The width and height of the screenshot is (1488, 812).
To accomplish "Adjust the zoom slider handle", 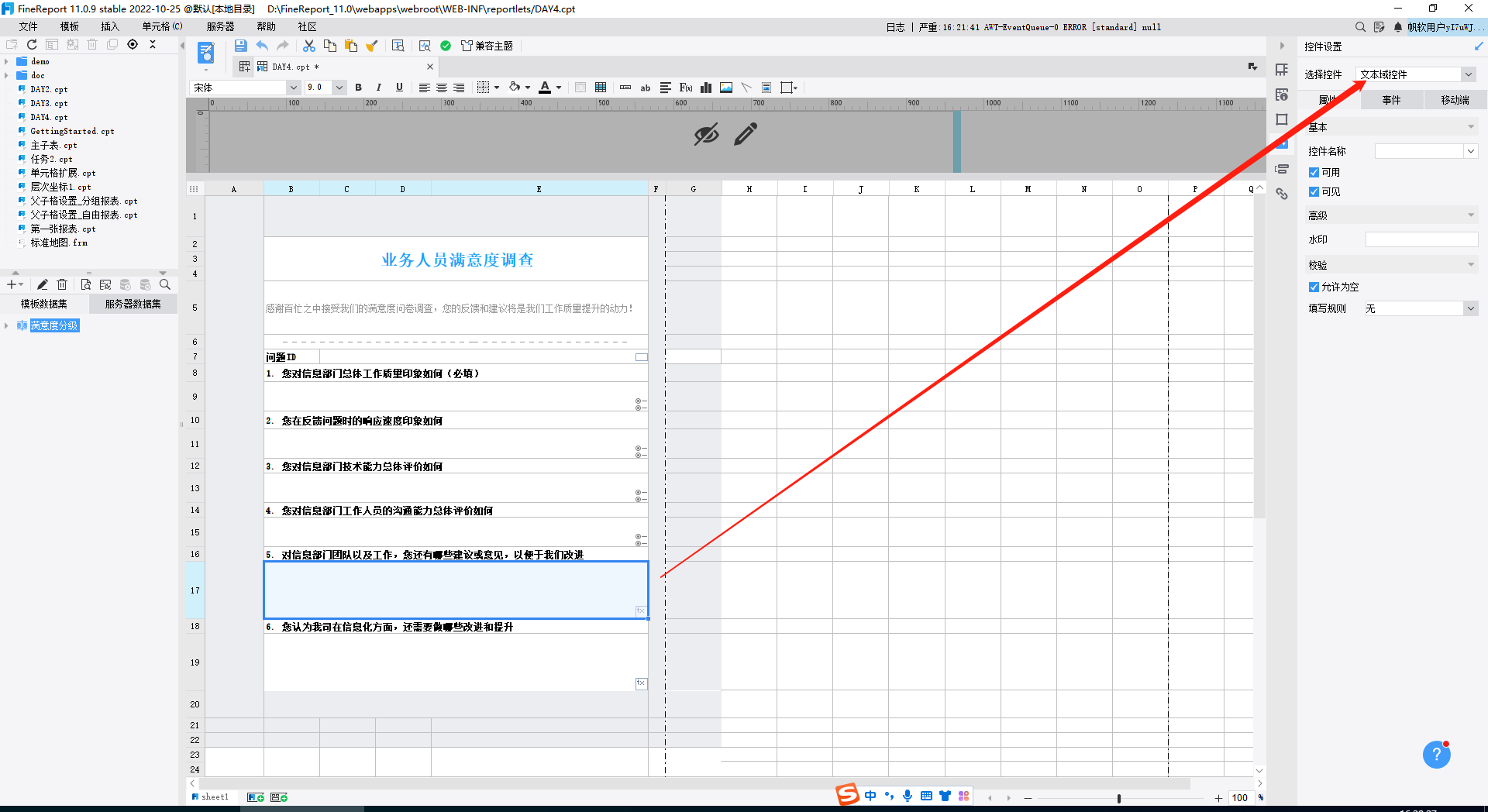I will [x=1118, y=798].
